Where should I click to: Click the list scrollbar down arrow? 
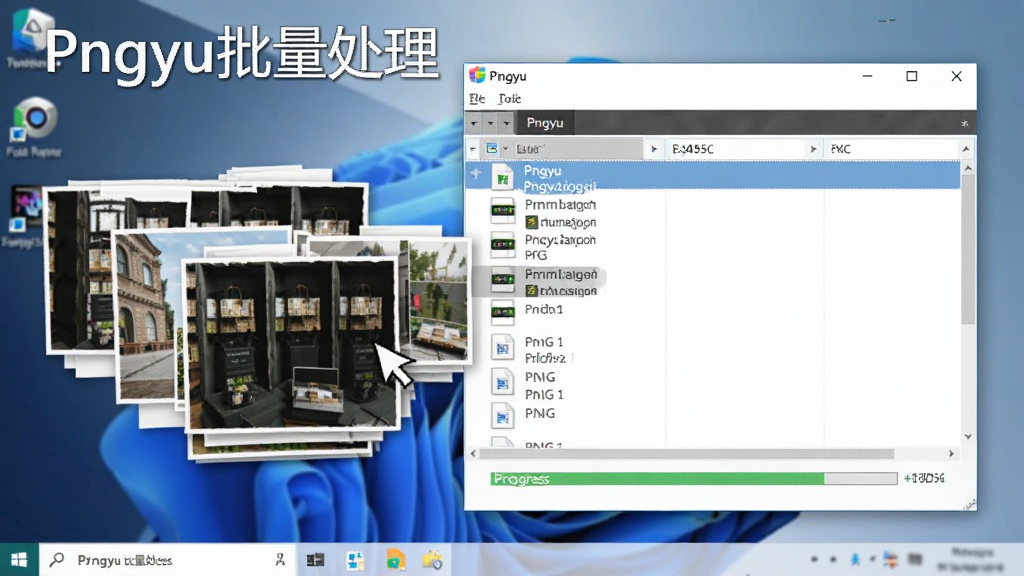[x=968, y=436]
